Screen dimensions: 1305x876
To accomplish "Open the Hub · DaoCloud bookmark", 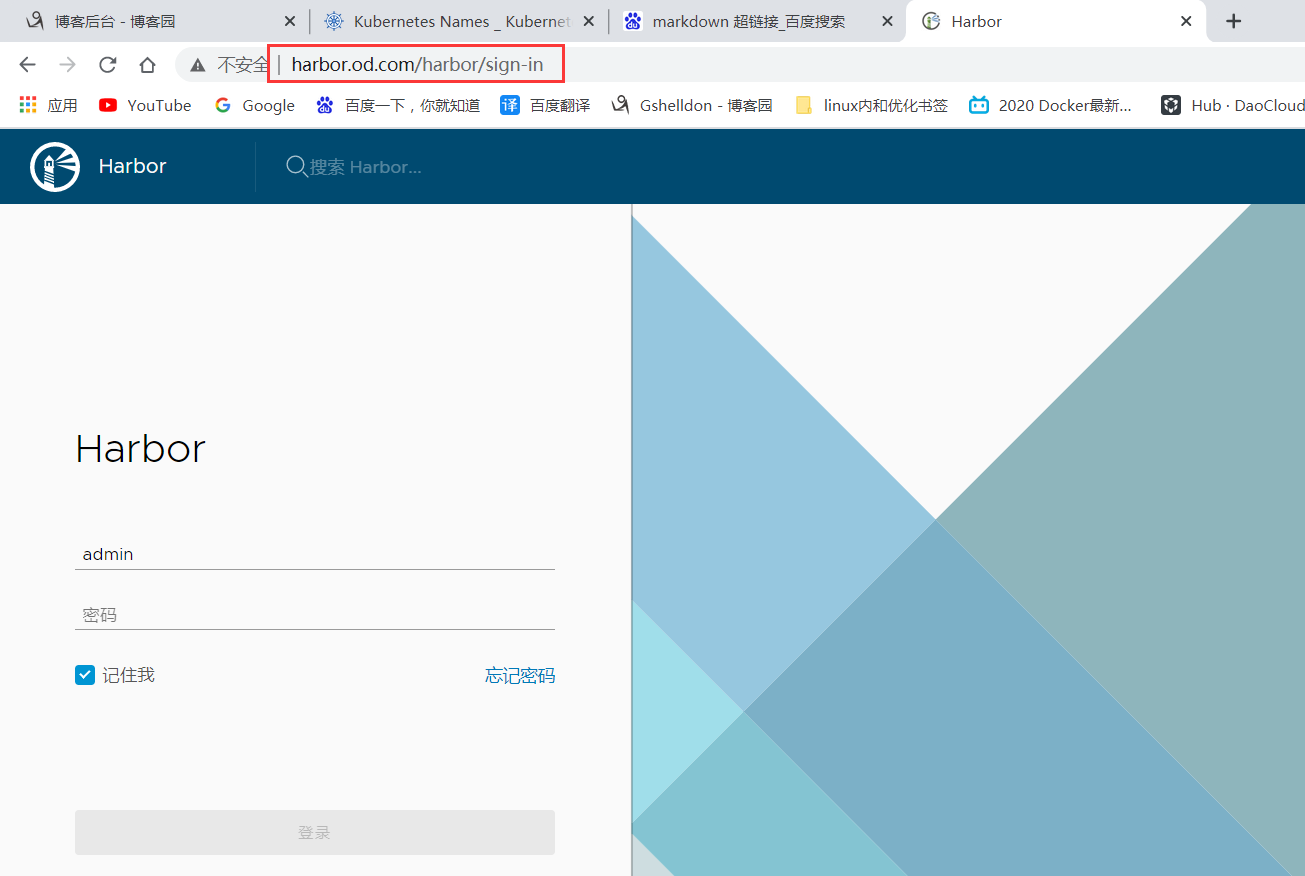I will pos(1233,105).
